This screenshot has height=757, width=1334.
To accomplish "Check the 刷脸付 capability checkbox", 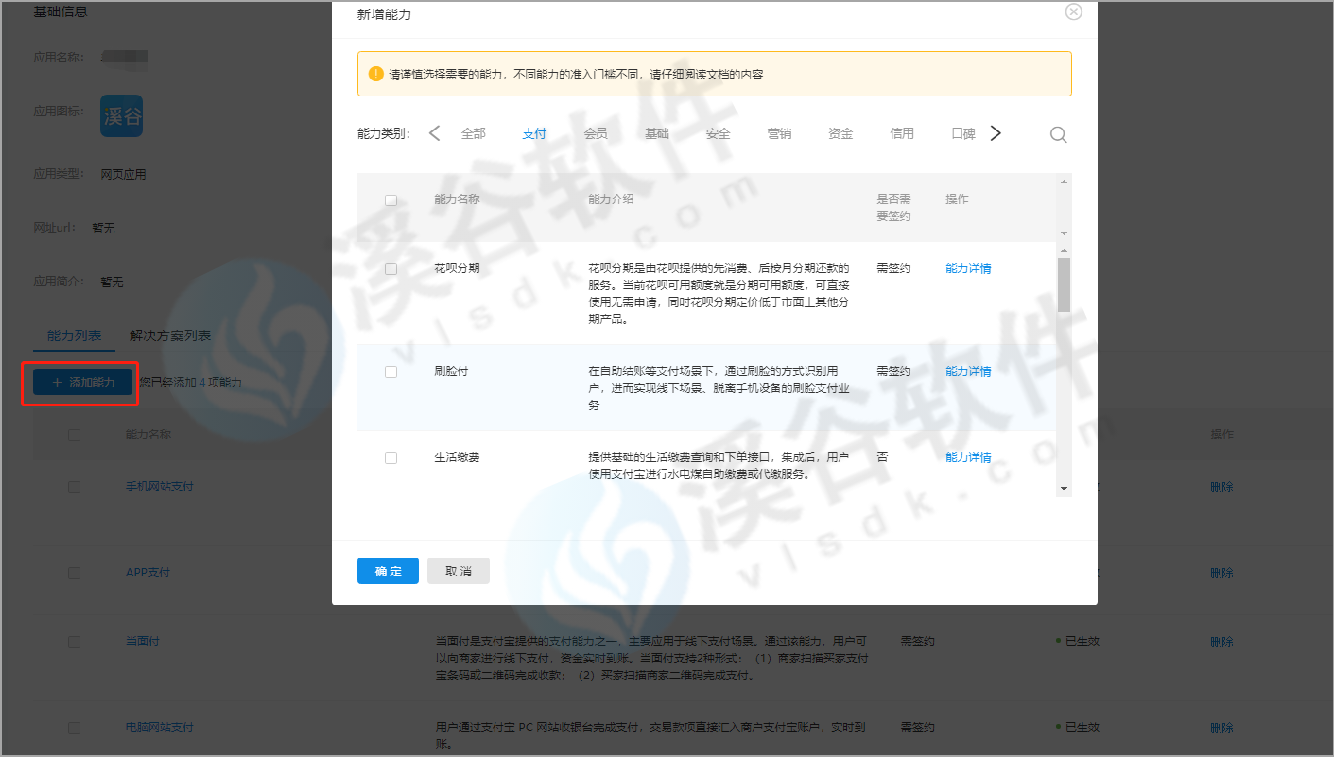I will pos(391,372).
